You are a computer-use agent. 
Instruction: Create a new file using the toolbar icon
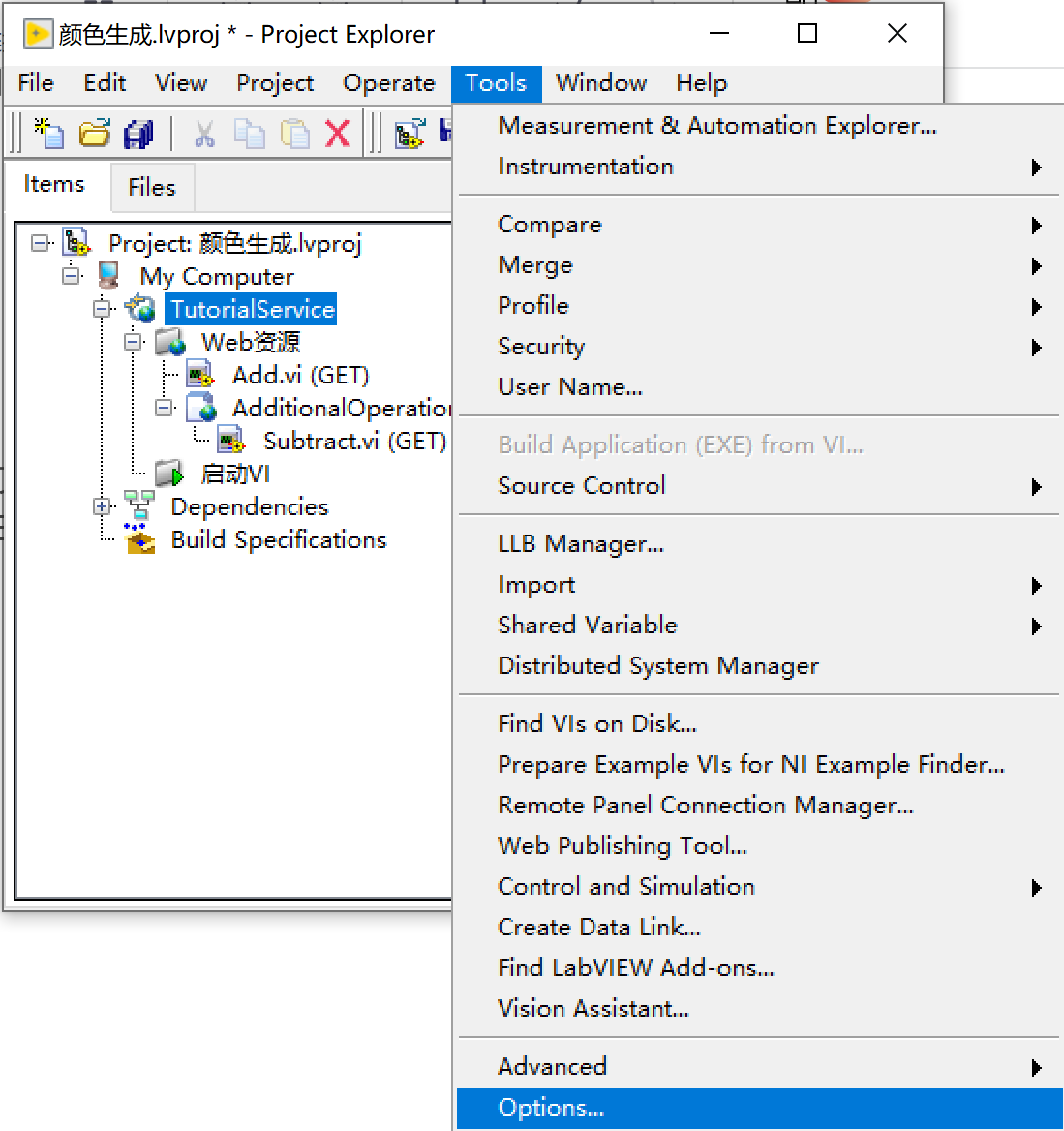pos(46,134)
